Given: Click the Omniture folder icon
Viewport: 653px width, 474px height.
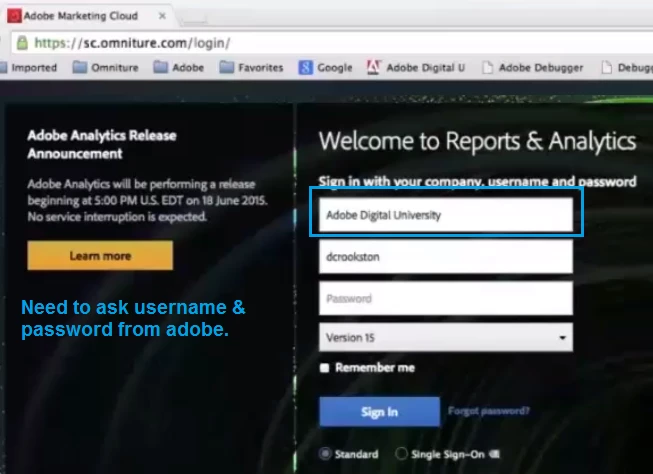Looking at the screenshot, I should (80, 67).
